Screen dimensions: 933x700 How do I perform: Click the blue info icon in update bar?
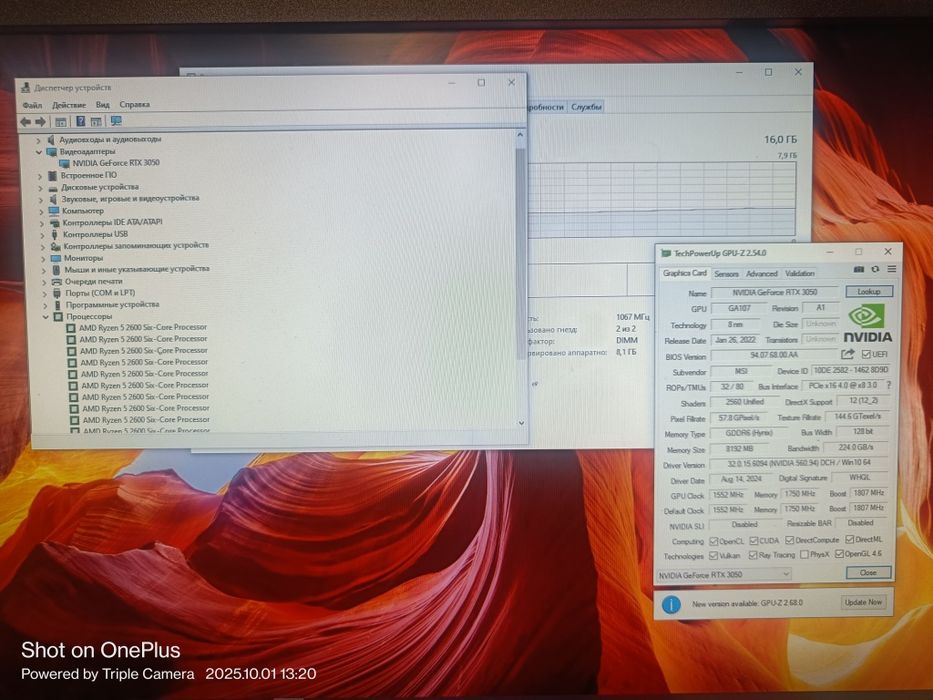671,604
